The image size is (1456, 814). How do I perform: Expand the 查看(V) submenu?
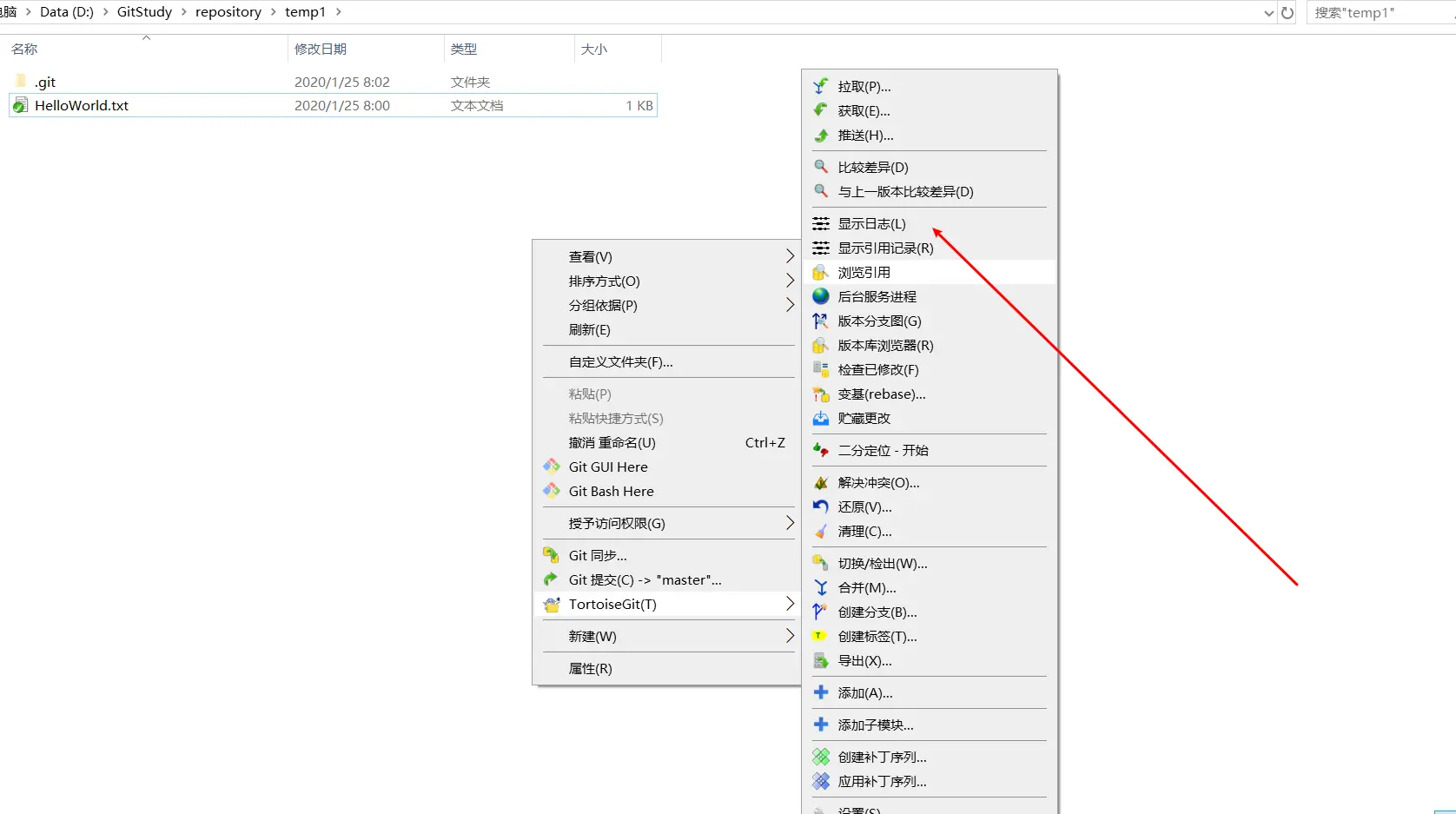[x=591, y=256]
